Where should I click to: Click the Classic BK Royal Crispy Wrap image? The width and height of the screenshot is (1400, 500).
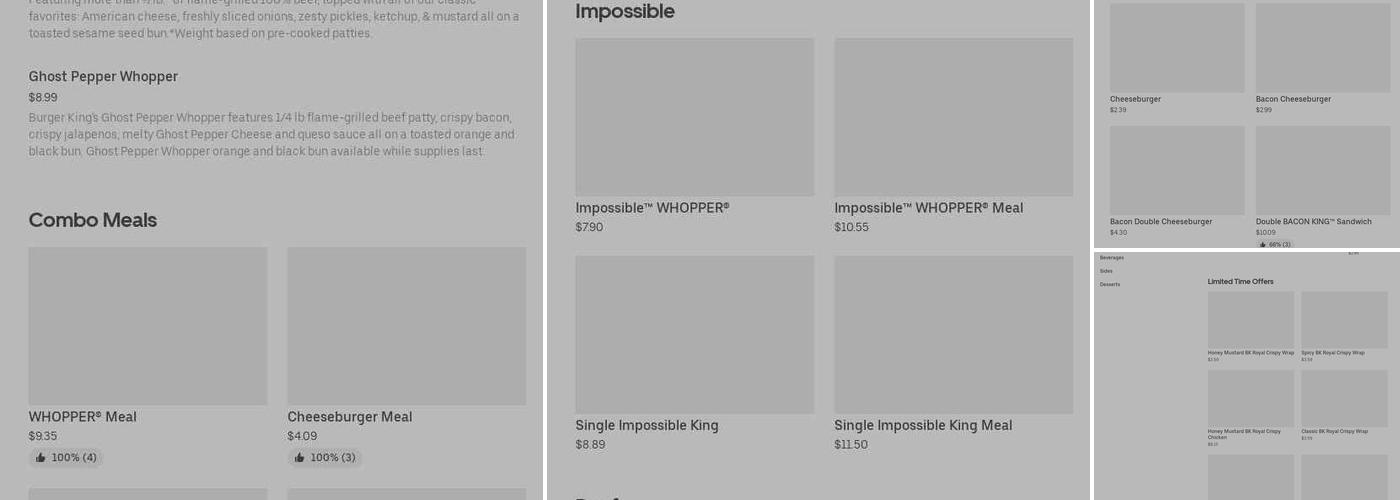(1344, 398)
